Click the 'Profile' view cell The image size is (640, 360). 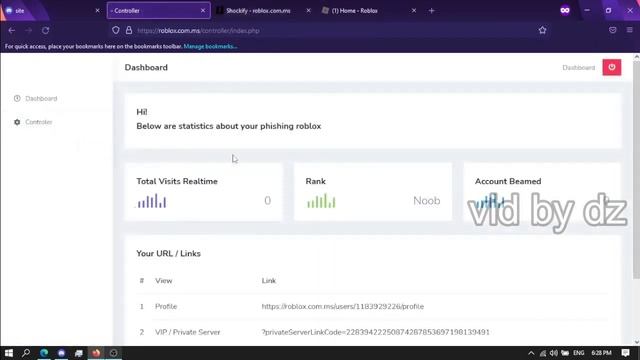[x=166, y=307]
